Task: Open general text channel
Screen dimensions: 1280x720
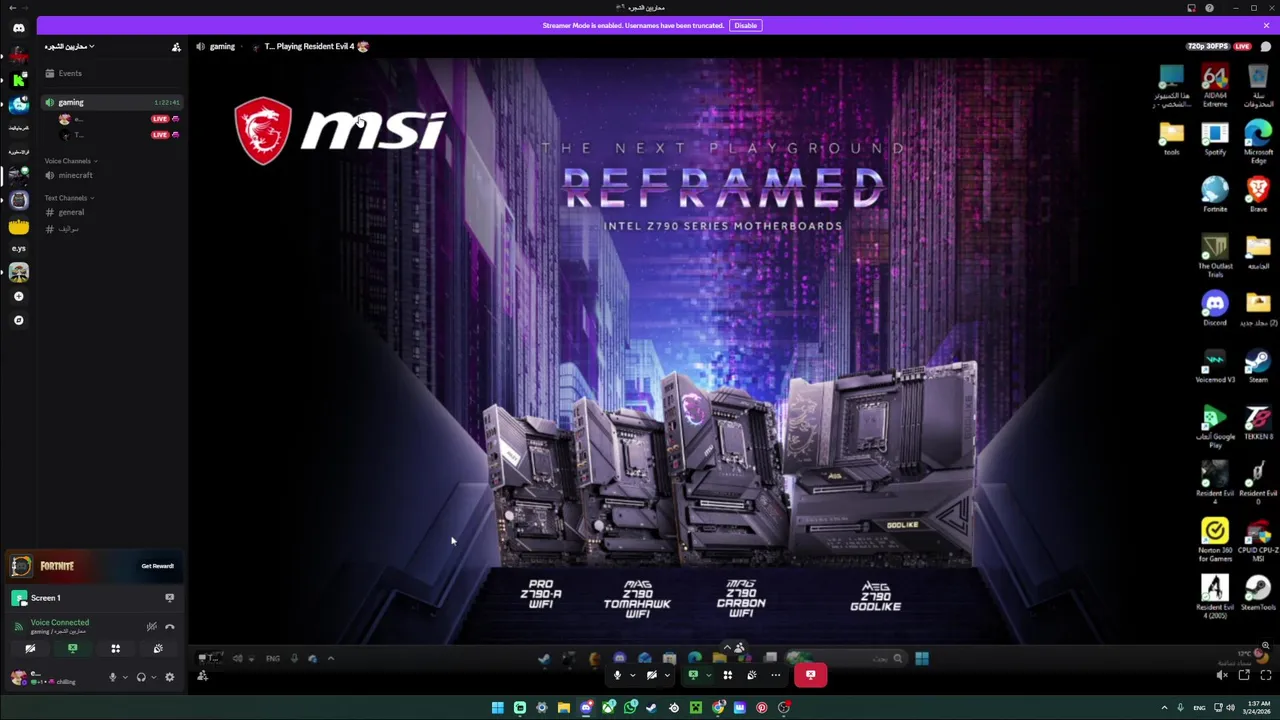Action: point(111,212)
